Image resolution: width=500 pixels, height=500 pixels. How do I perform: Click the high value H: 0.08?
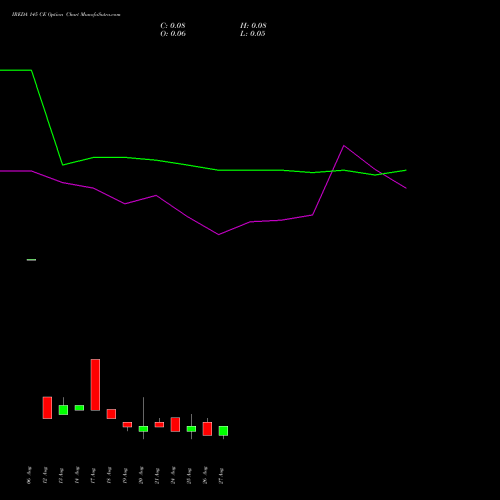(253, 26)
